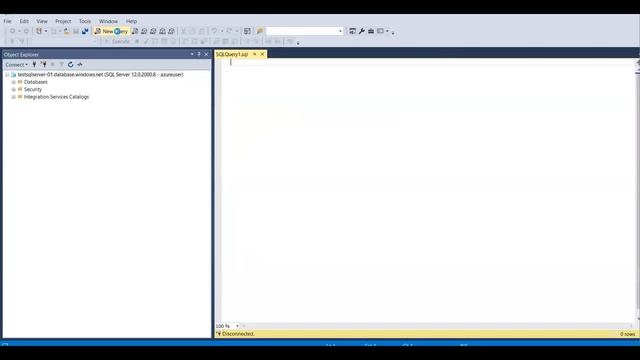Expand the Databases folder
640x360 pixels.
point(13,82)
